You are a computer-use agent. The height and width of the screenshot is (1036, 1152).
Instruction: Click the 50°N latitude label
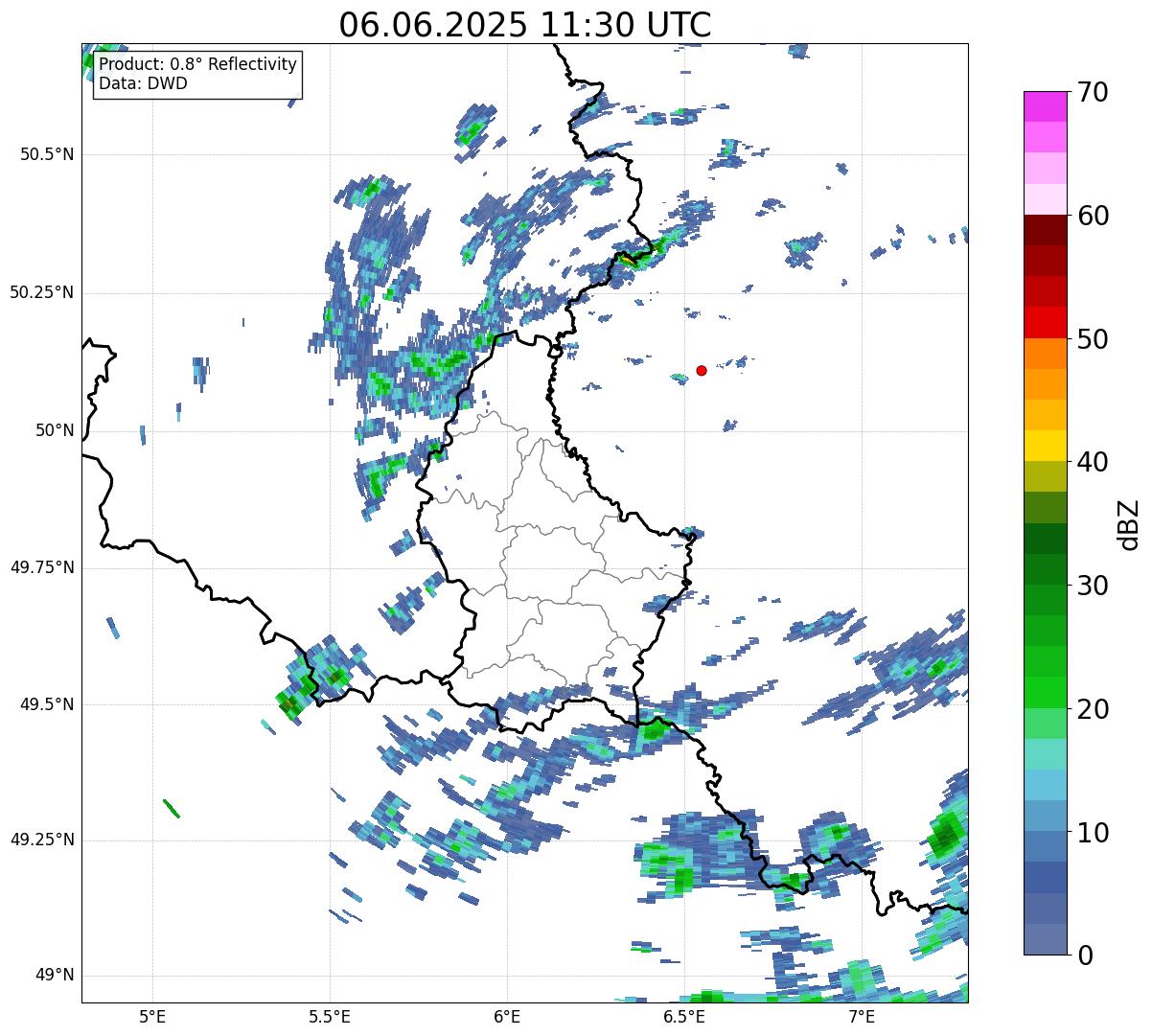(55, 430)
